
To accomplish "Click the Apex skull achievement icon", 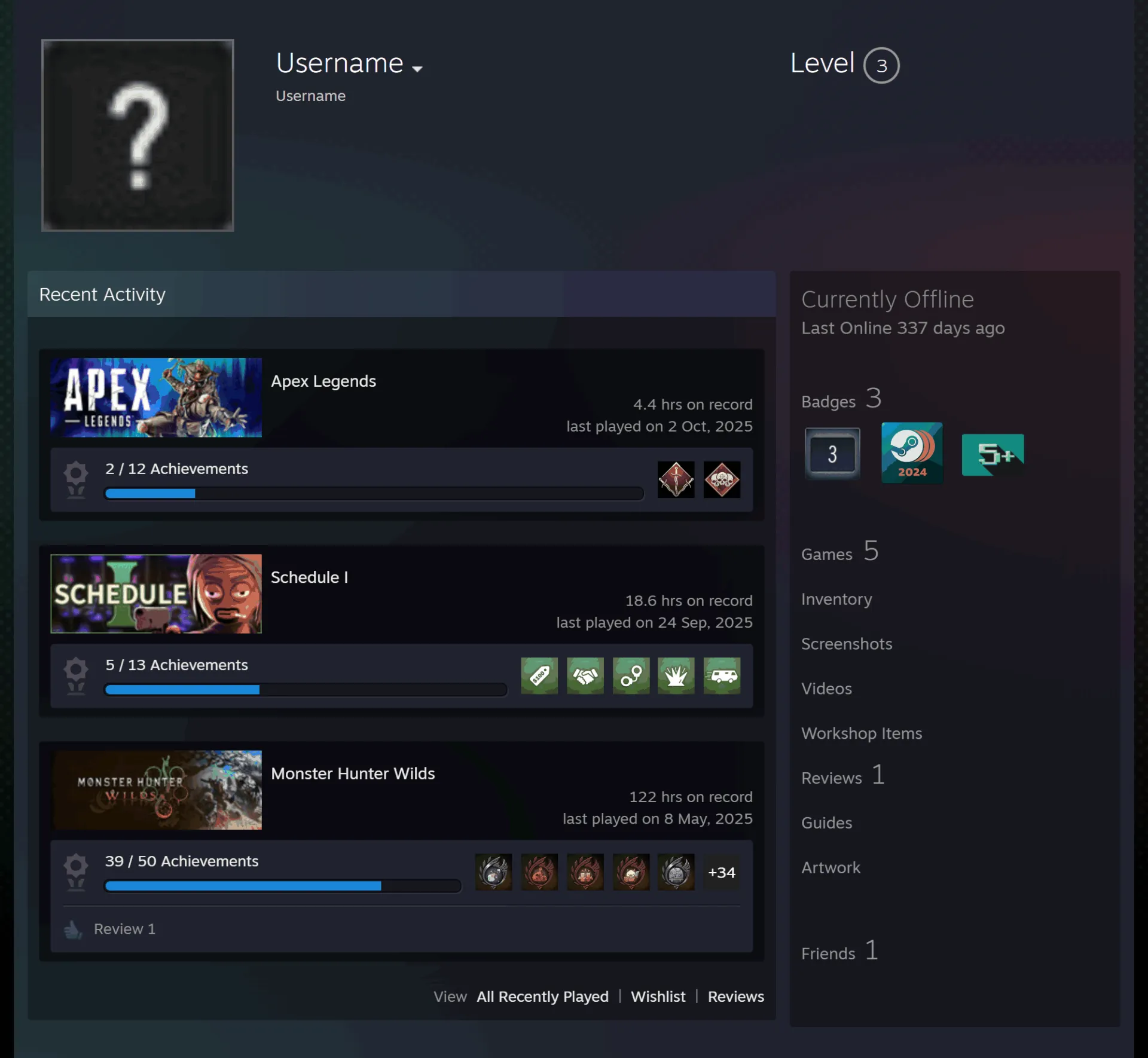I will (722, 479).
